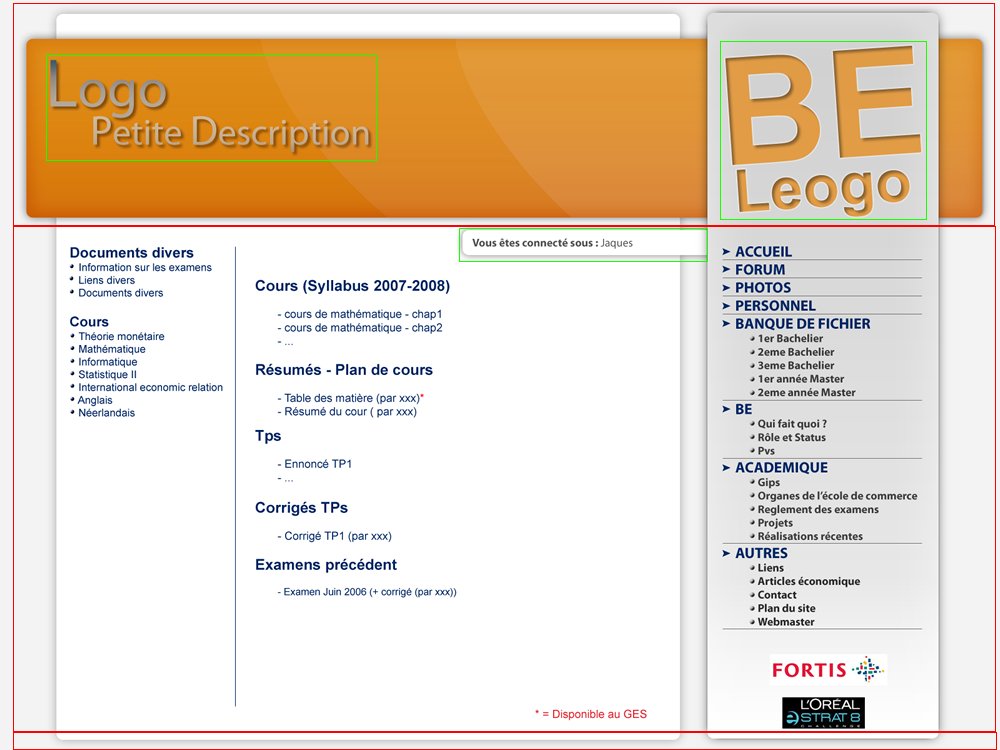
Task: Select the Informatique course
Action: (108, 362)
